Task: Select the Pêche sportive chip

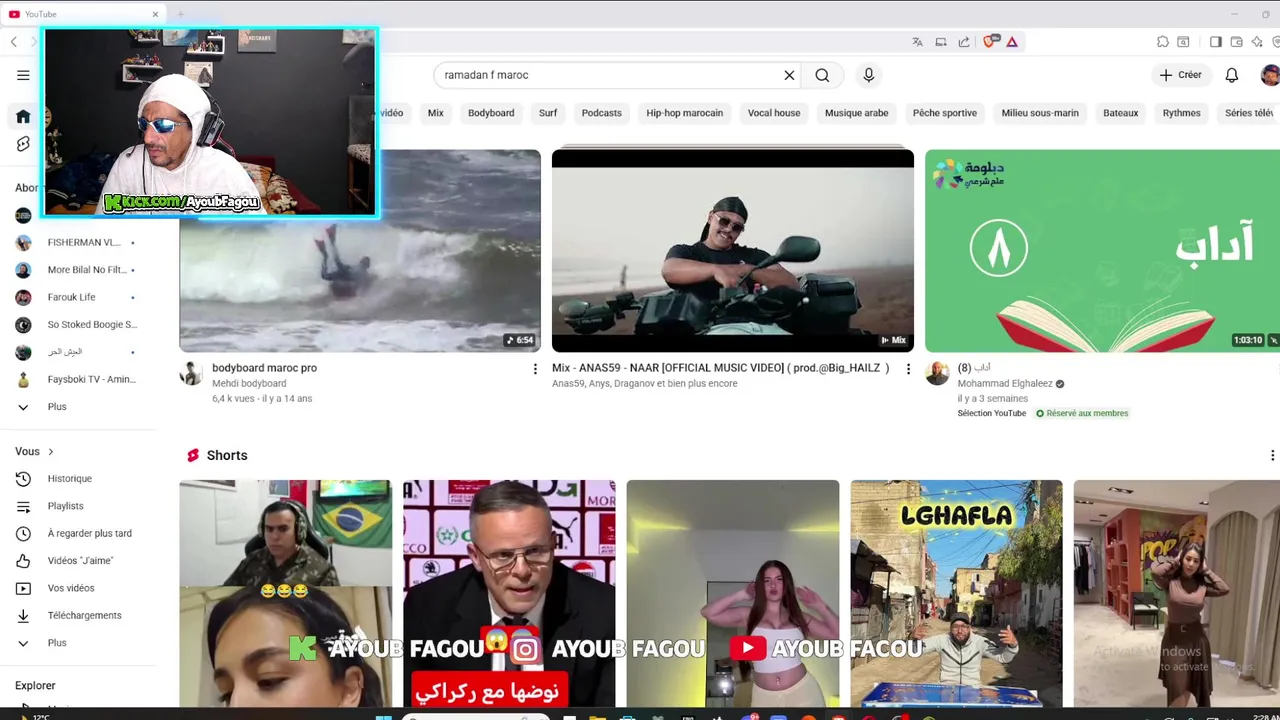Action: [944, 113]
